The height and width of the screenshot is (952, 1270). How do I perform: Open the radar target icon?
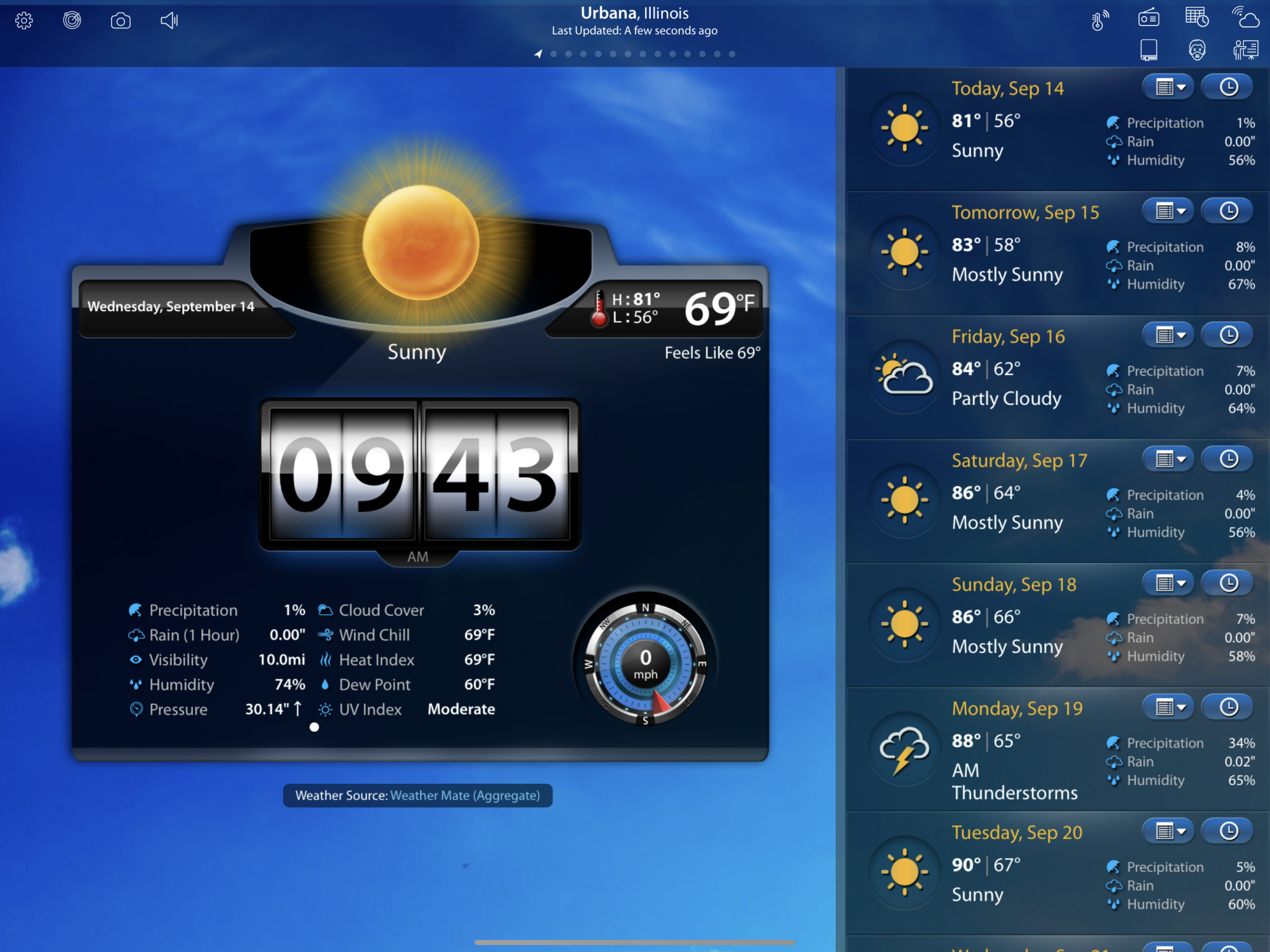72,21
